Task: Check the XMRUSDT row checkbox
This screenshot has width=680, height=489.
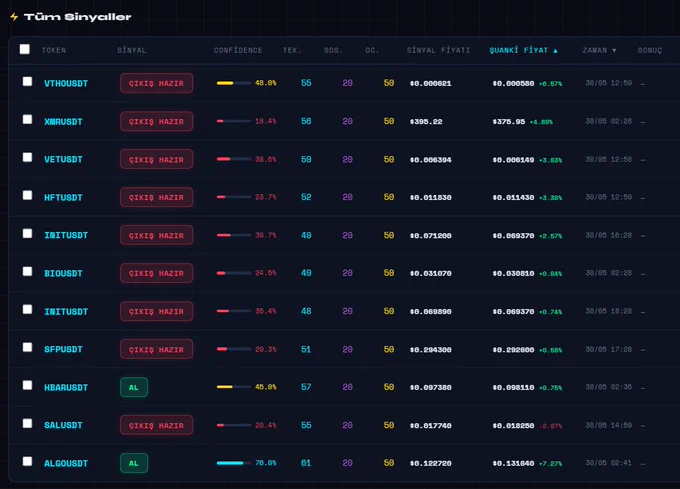Action: click(x=27, y=119)
